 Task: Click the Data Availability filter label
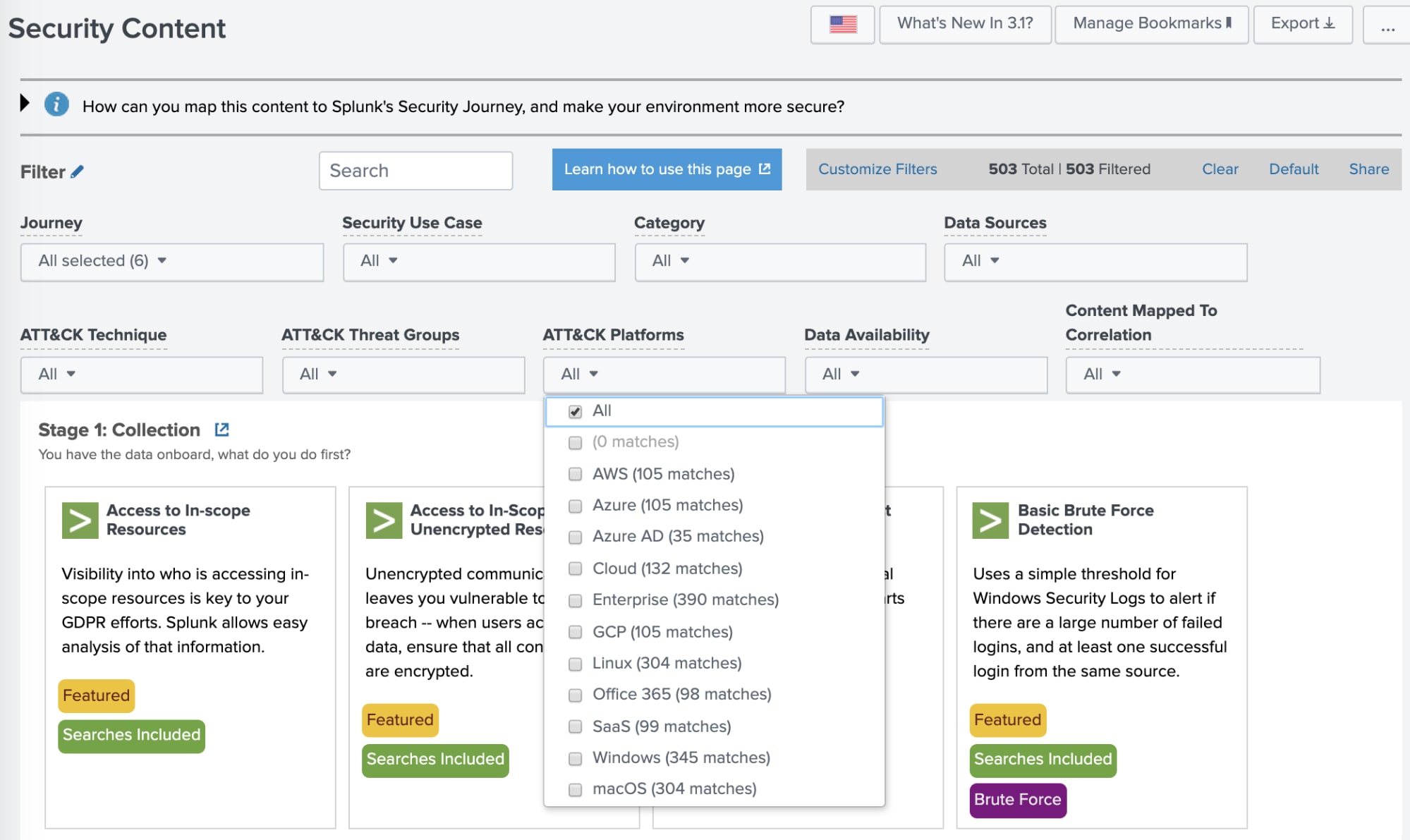867,335
